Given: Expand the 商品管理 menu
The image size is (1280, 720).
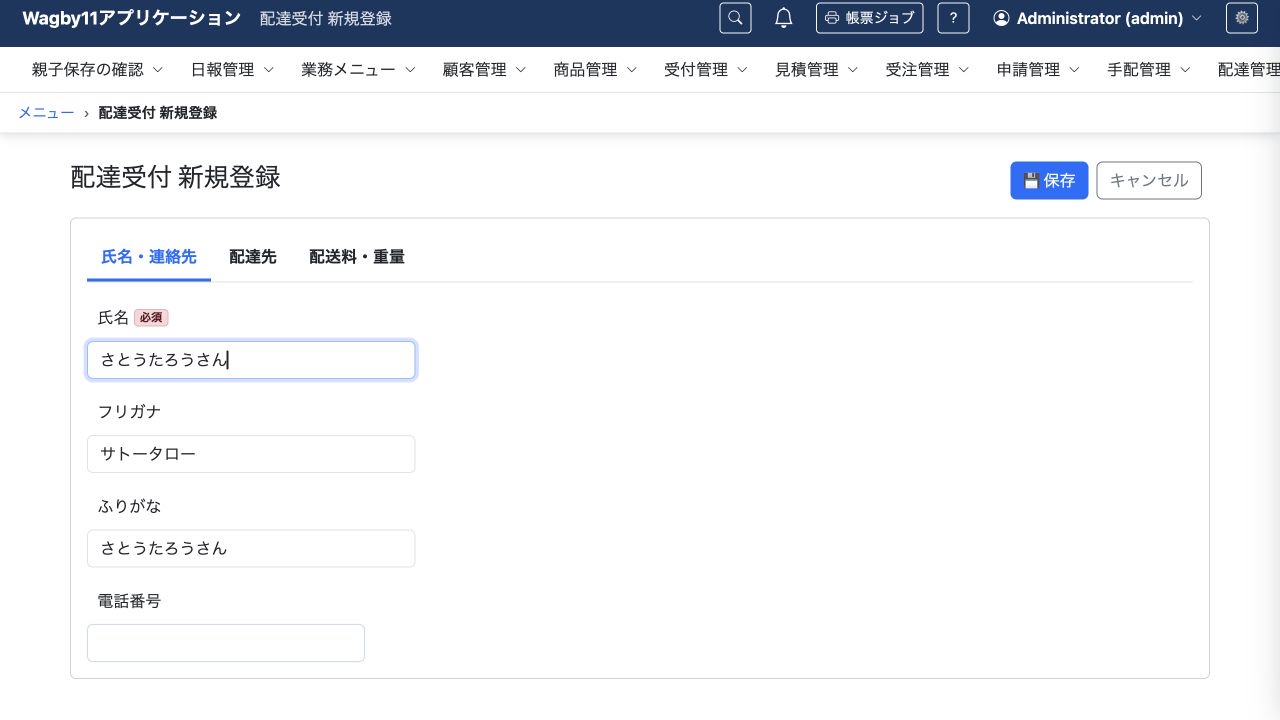Looking at the screenshot, I should [x=595, y=70].
